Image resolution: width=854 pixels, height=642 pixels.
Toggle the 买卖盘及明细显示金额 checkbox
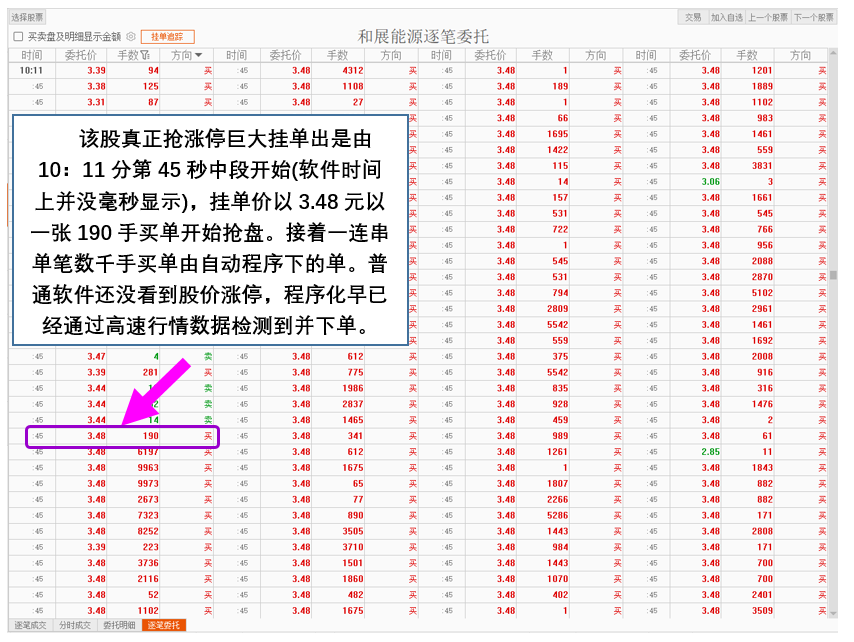coord(17,36)
